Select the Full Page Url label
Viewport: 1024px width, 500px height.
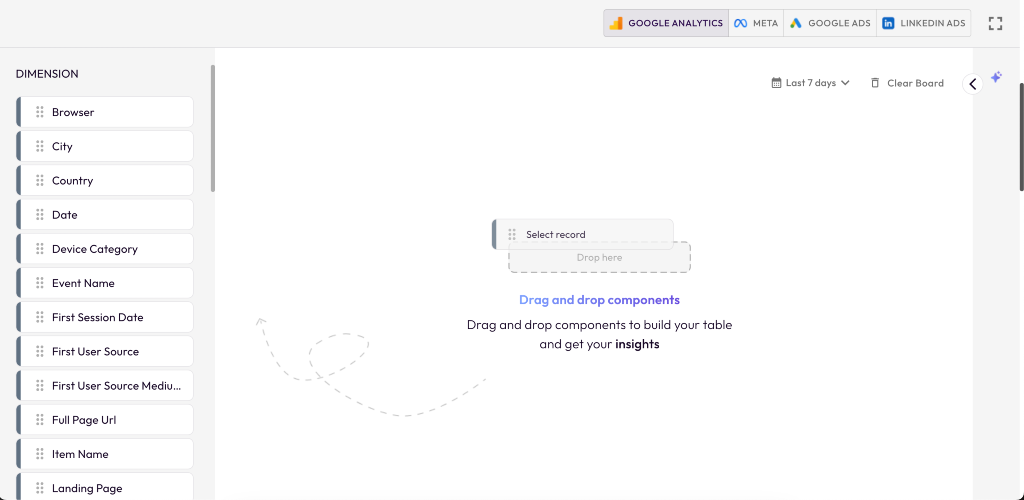84,420
